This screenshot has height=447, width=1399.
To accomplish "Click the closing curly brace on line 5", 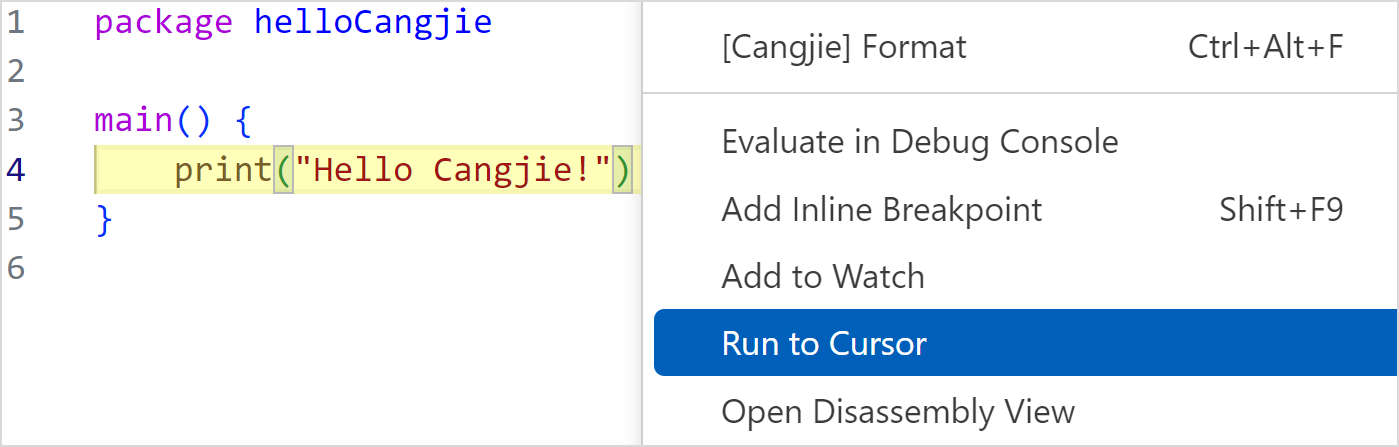I will pos(103,220).
